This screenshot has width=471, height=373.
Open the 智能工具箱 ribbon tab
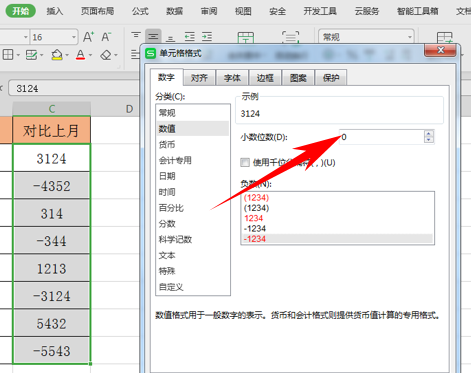[x=417, y=11]
